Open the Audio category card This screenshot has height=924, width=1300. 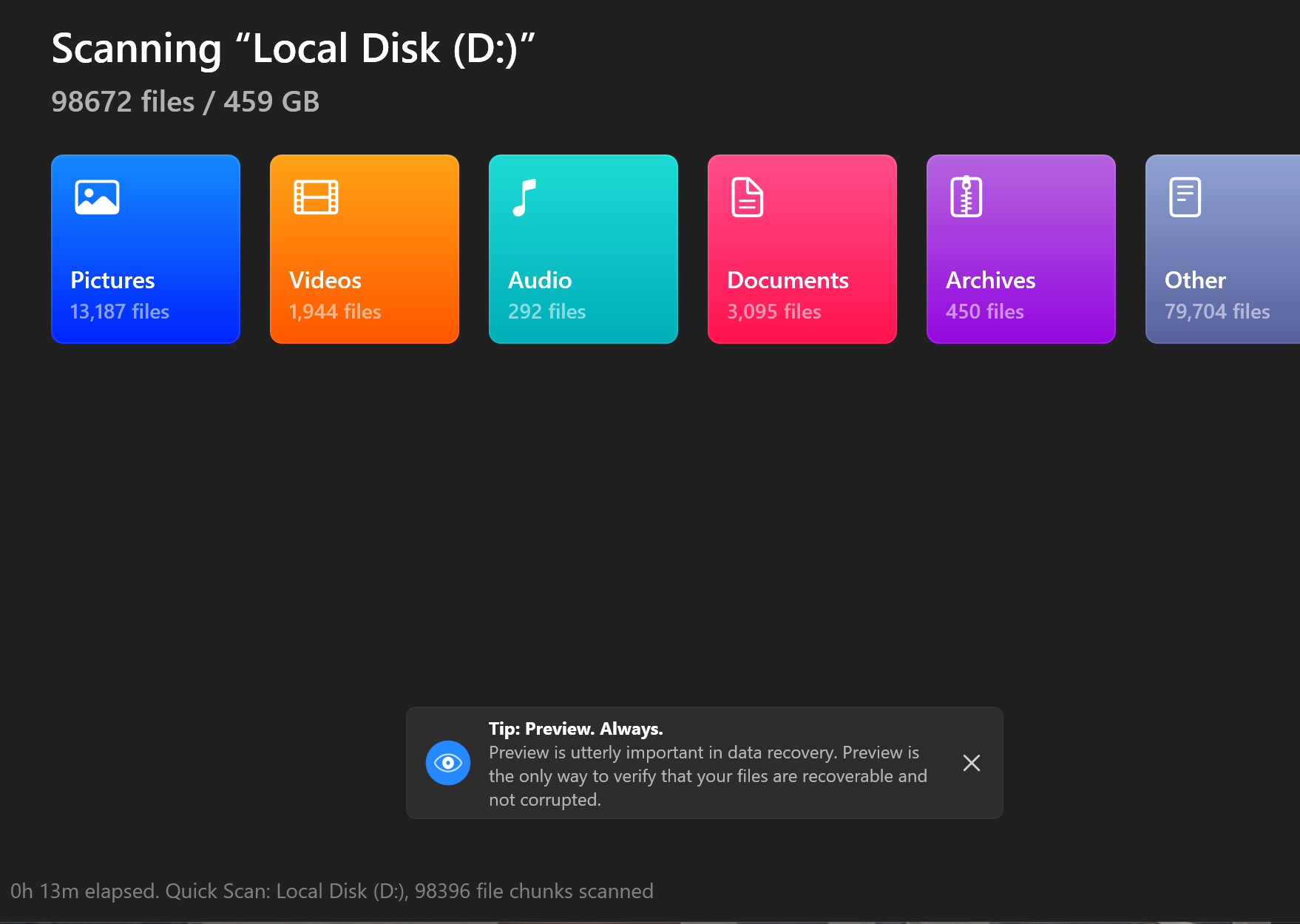(583, 249)
